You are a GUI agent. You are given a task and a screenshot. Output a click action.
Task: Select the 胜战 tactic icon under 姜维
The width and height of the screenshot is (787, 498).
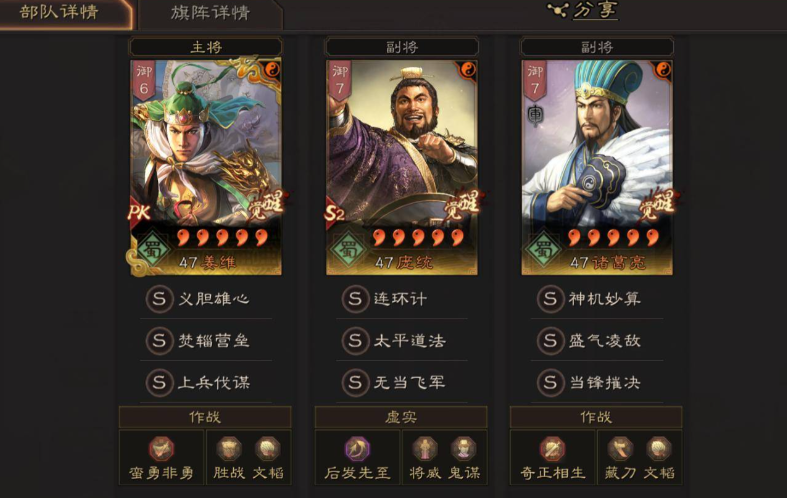click(229, 448)
